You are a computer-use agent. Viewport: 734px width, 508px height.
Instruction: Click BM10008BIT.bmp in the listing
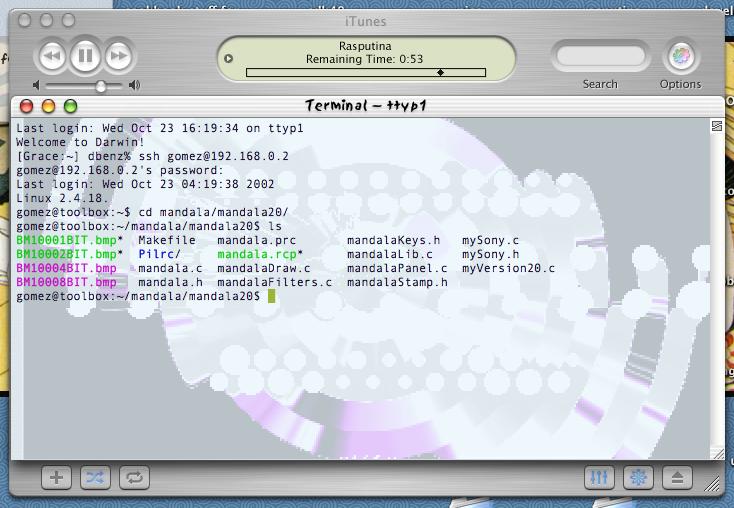pyautogui.click(x=66, y=282)
